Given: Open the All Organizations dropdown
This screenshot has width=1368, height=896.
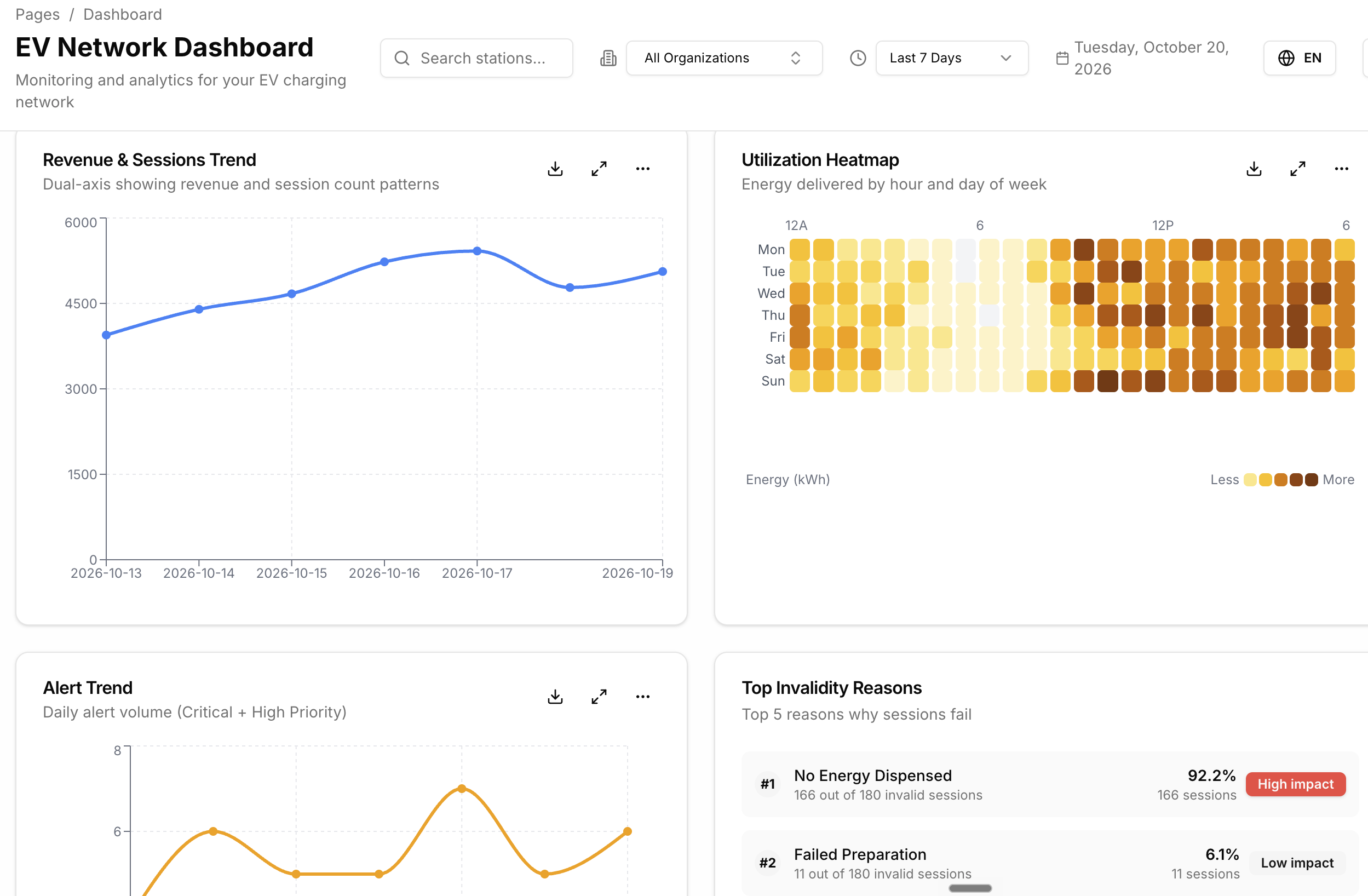Looking at the screenshot, I should 723,58.
